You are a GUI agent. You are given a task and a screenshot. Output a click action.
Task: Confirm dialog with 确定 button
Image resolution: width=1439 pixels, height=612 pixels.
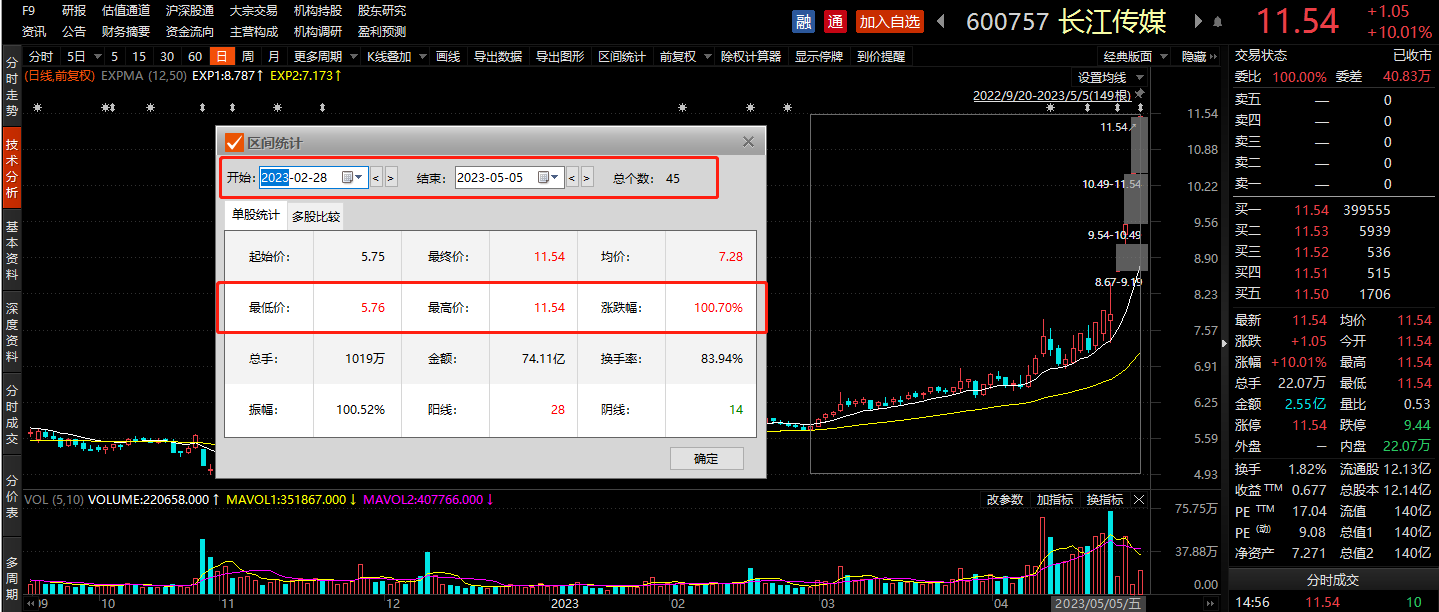pyautogui.click(x=706, y=458)
